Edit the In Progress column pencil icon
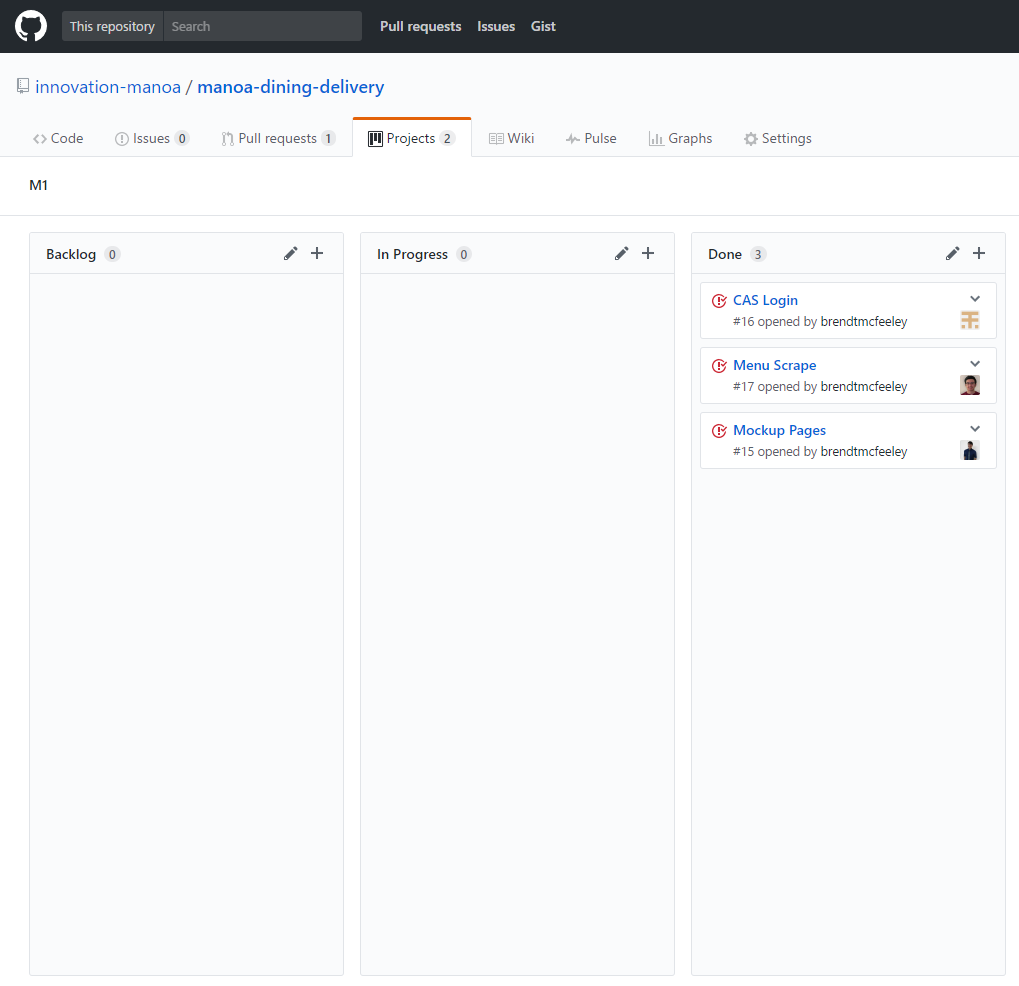 [621, 253]
